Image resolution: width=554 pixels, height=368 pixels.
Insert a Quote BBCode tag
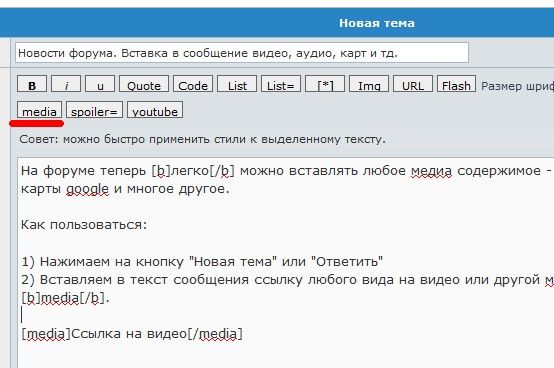click(144, 84)
